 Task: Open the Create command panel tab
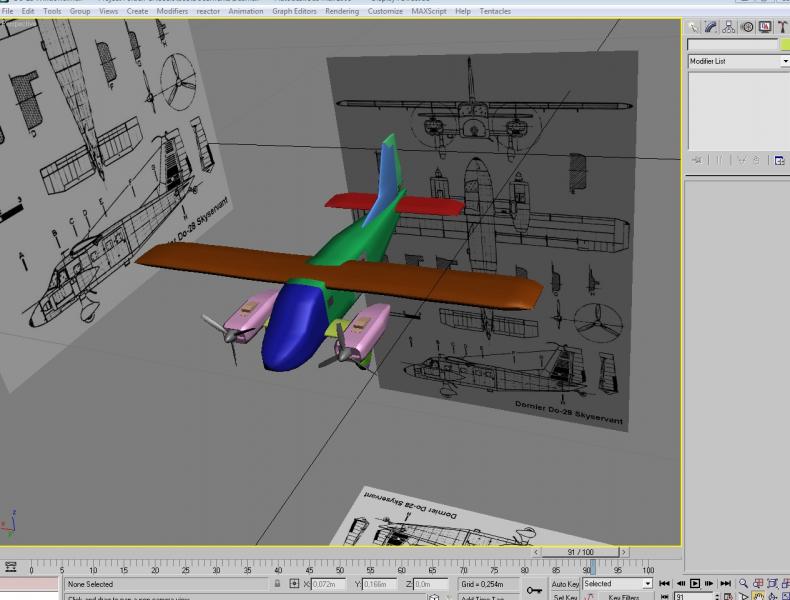[693, 27]
